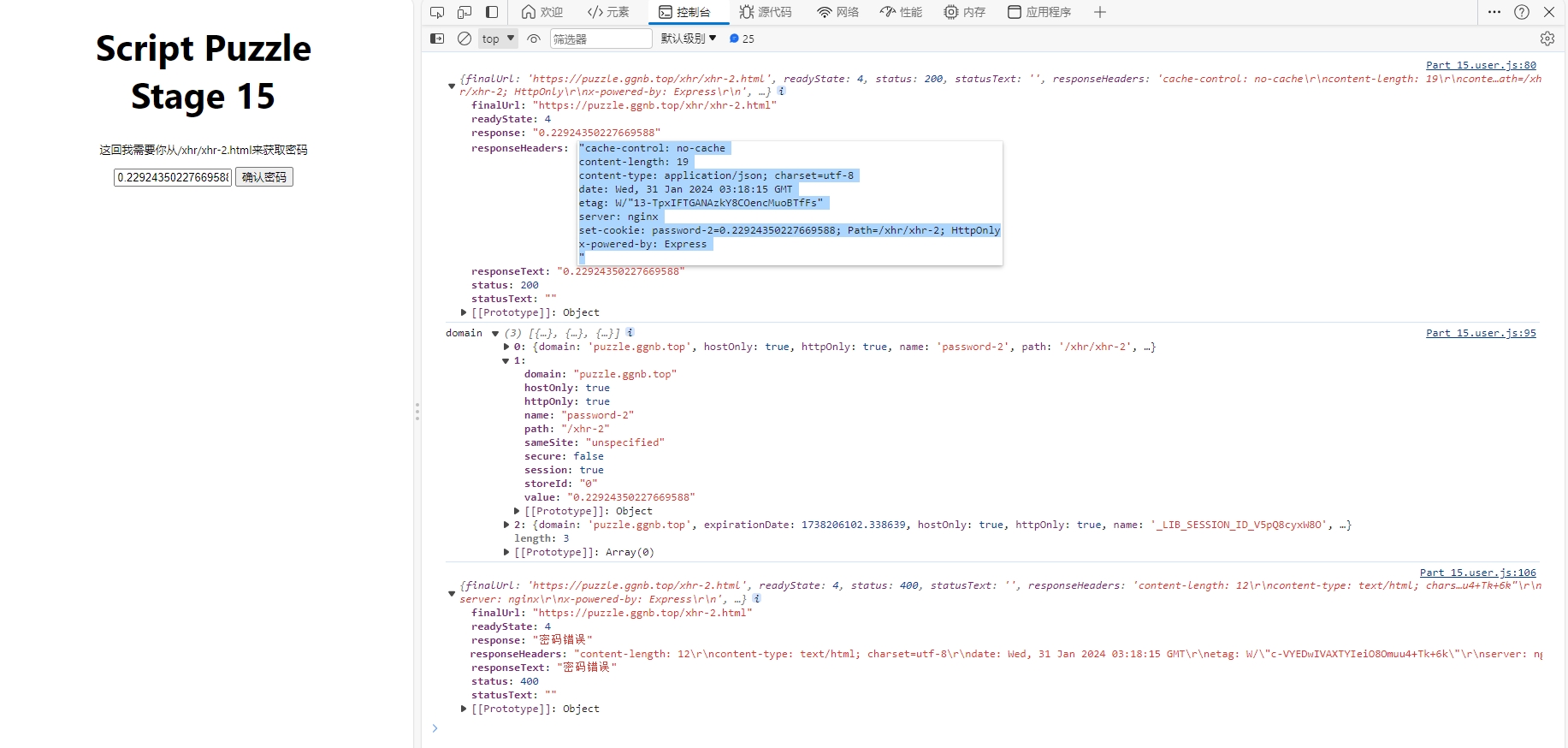This screenshot has height=748, width=1568.
Task: Click the length: 3 property
Action: point(541,538)
